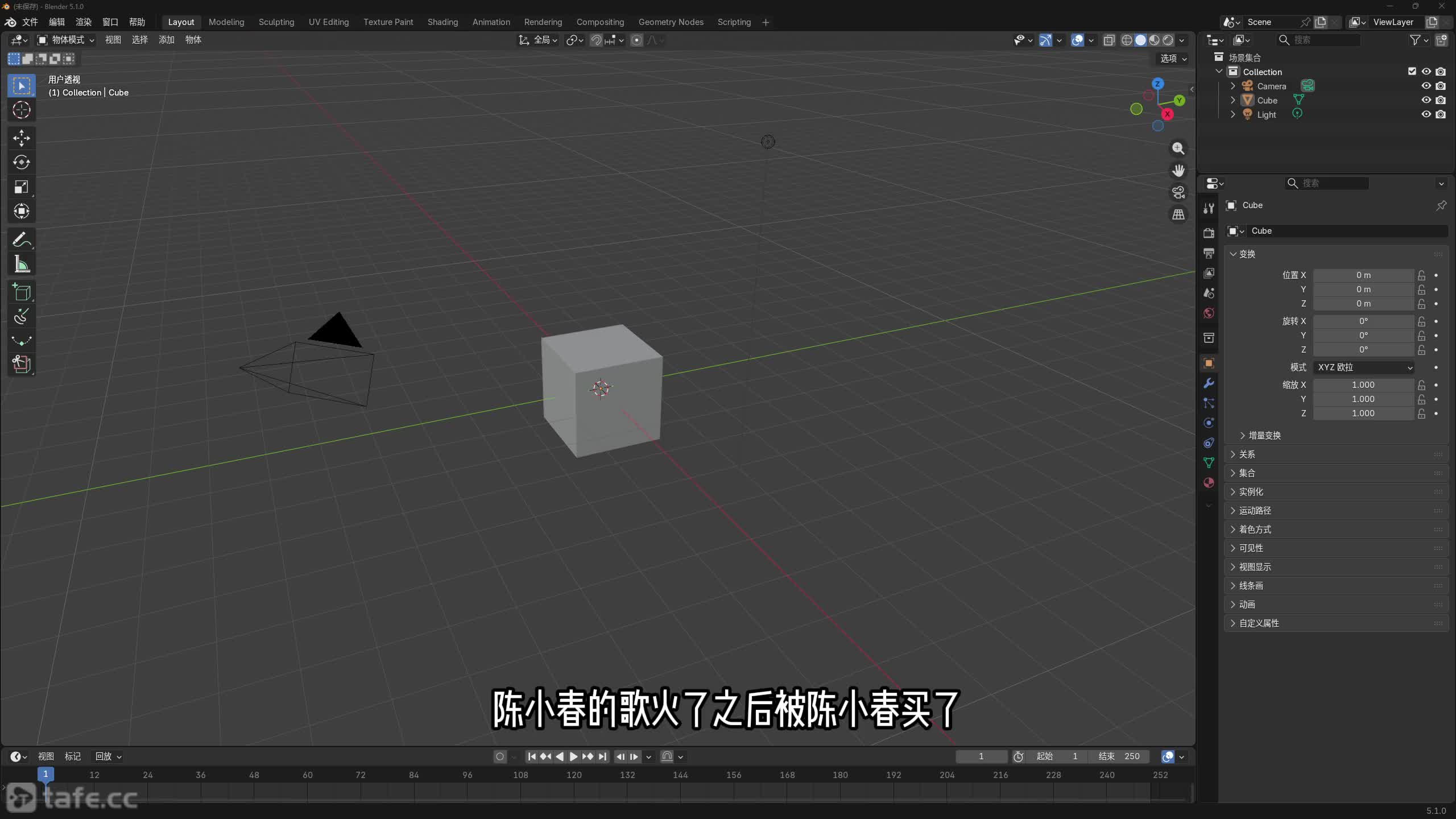Screen dimensions: 1456x819
Task: Uncheck the Collection exclude checkbox
Action: (x=1412, y=72)
